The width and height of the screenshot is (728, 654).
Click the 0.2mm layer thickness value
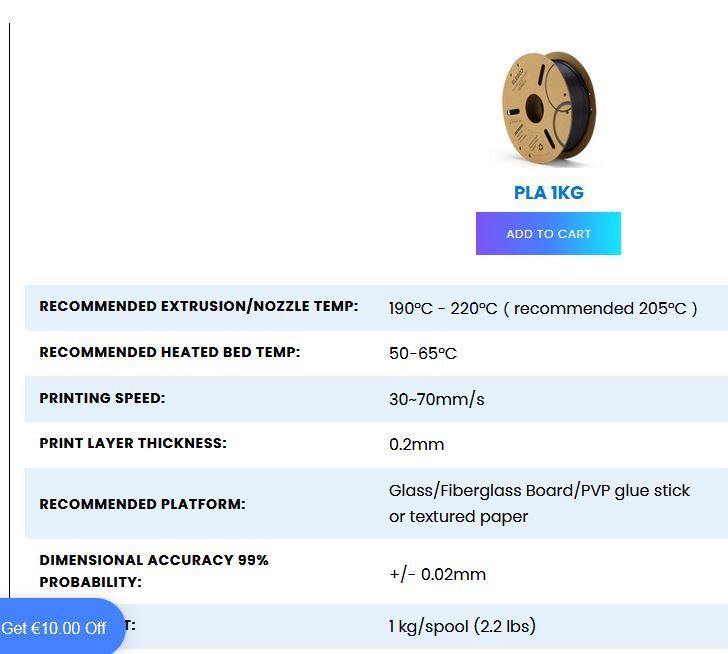pyautogui.click(x=416, y=445)
